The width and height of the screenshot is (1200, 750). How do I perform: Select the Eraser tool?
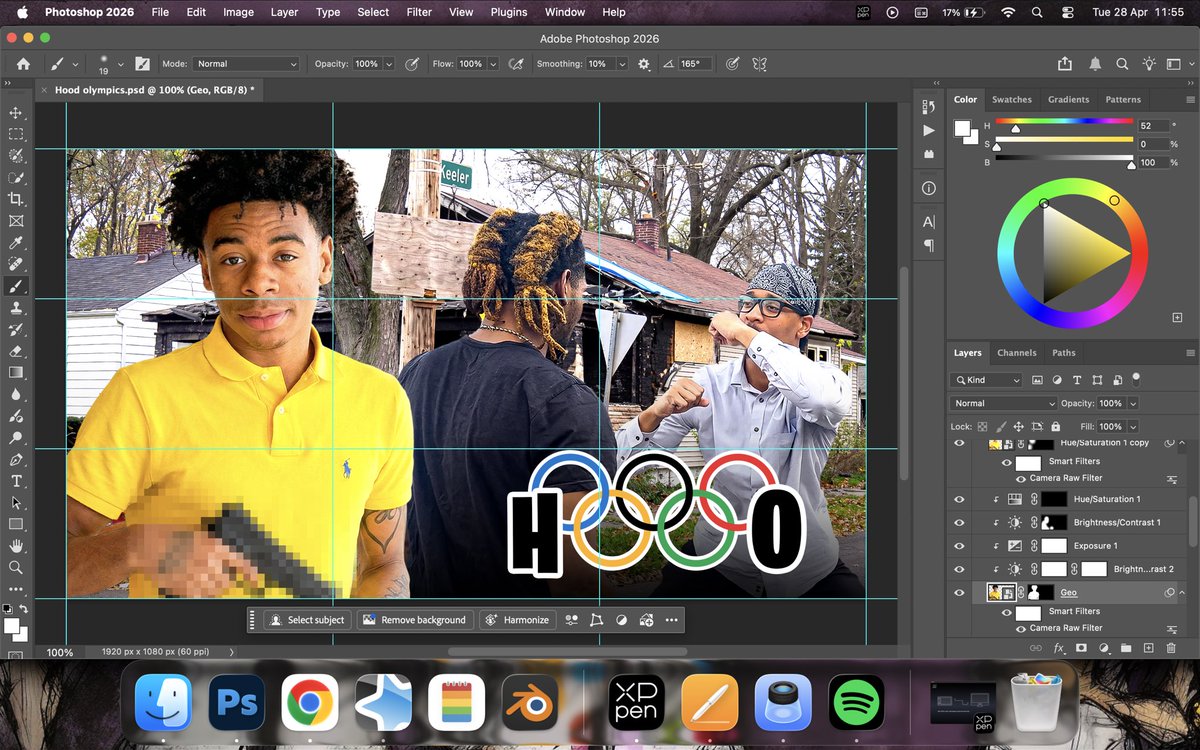pos(15,351)
